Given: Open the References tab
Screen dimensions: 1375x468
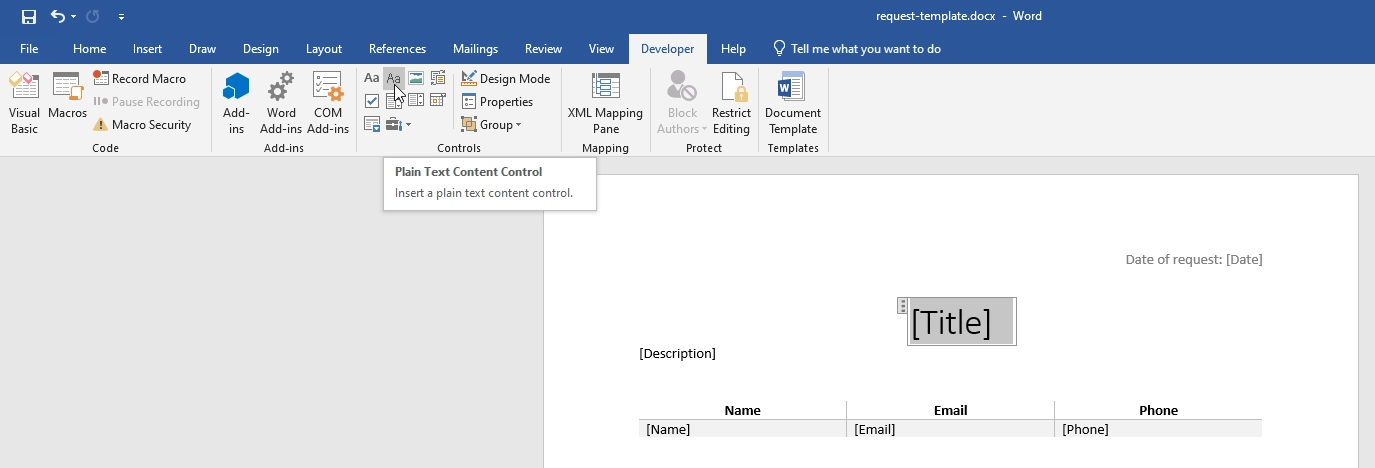Looking at the screenshot, I should (397, 49).
